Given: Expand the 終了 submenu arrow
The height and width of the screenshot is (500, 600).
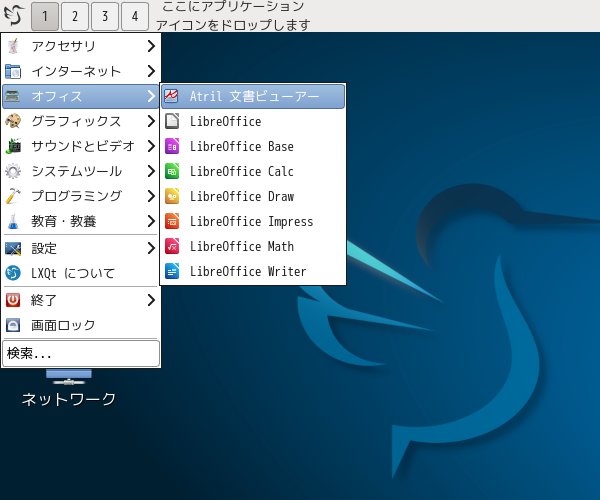Looking at the screenshot, I should [151, 300].
